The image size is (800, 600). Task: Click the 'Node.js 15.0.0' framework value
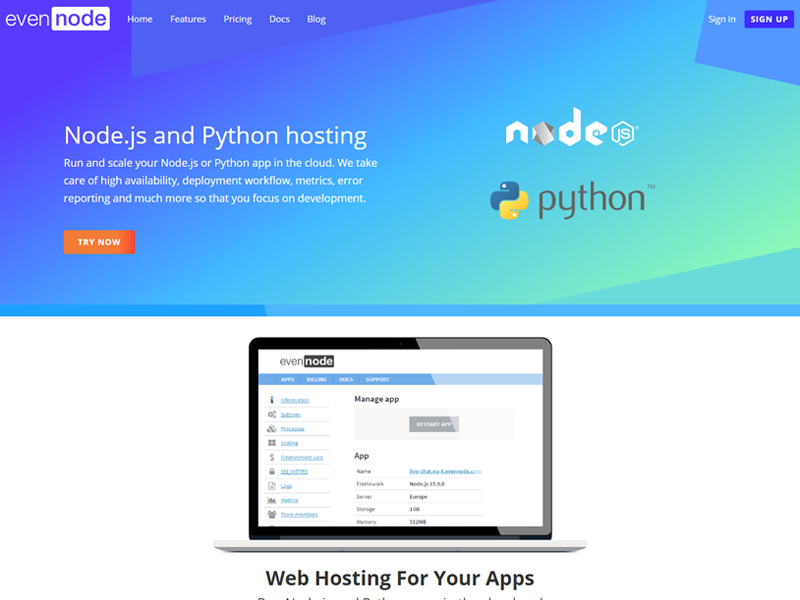[x=427, y=484]
